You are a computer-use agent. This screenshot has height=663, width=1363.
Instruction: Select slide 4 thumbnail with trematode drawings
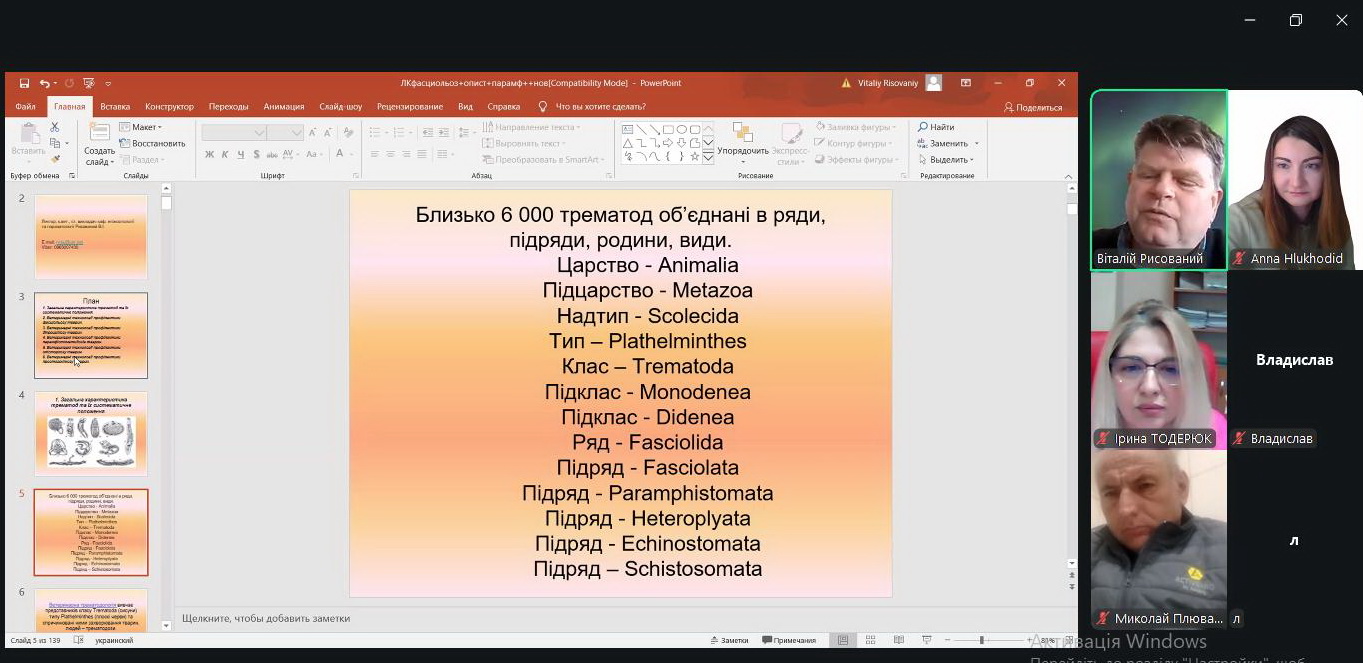(91, 433)
